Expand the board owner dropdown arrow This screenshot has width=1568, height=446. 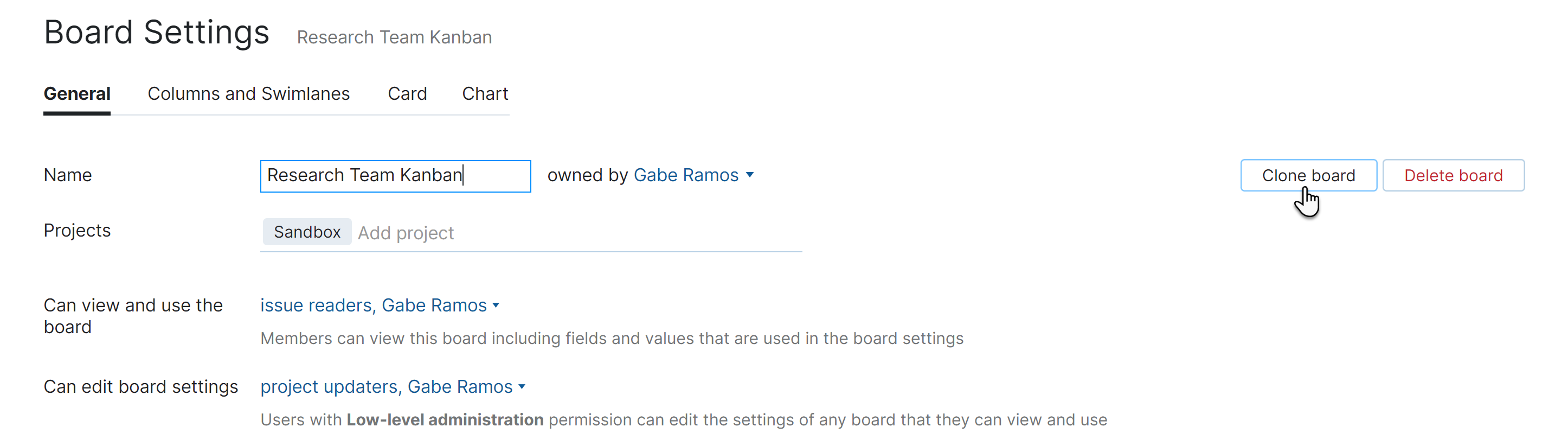click(x=750, y=175)
